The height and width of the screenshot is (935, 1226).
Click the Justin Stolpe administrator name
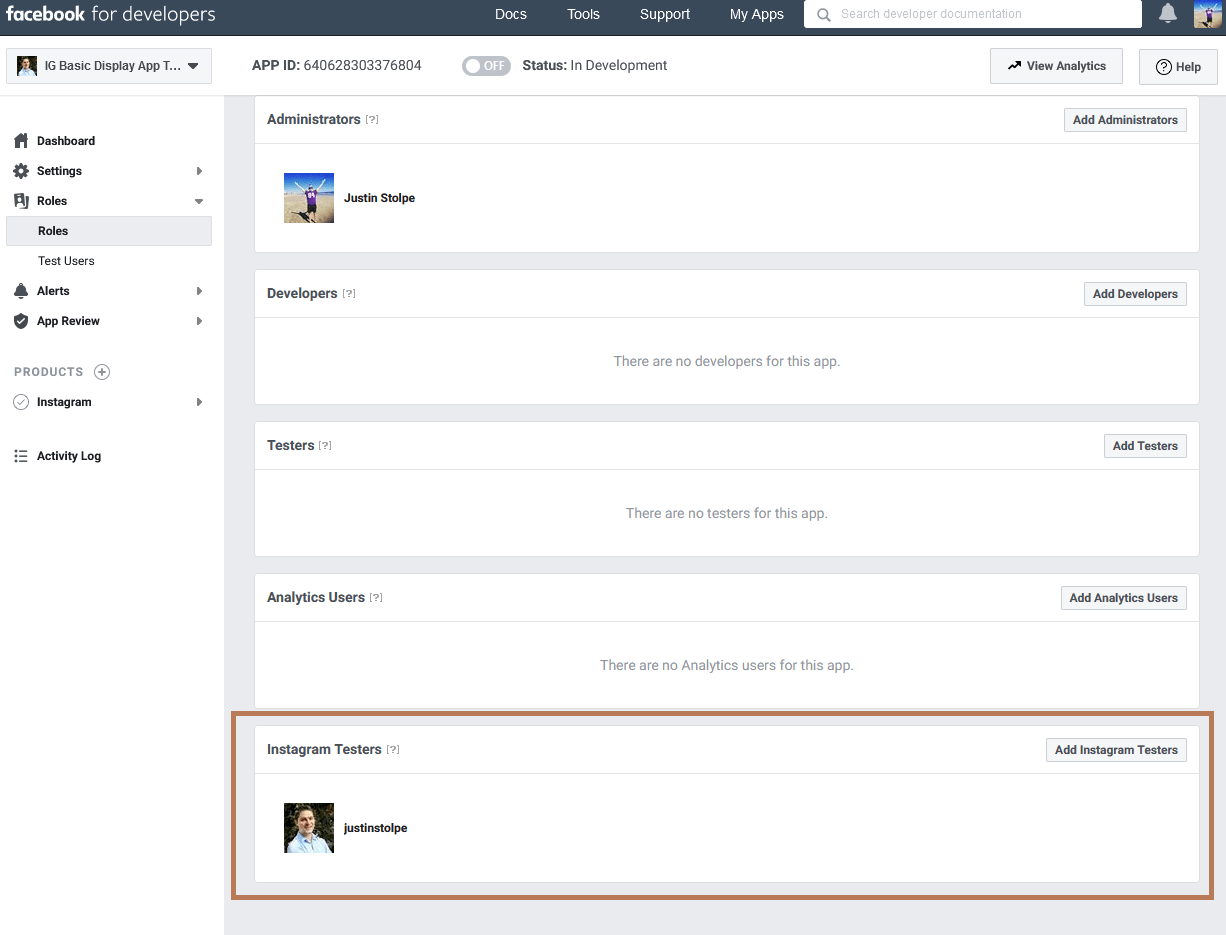tap(379, 198)
